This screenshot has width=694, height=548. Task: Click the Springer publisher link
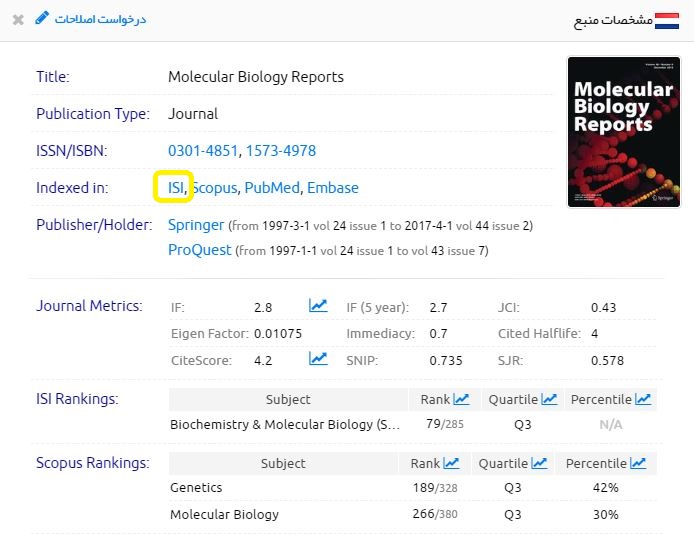pyautogui.click(x=196, y=225)
